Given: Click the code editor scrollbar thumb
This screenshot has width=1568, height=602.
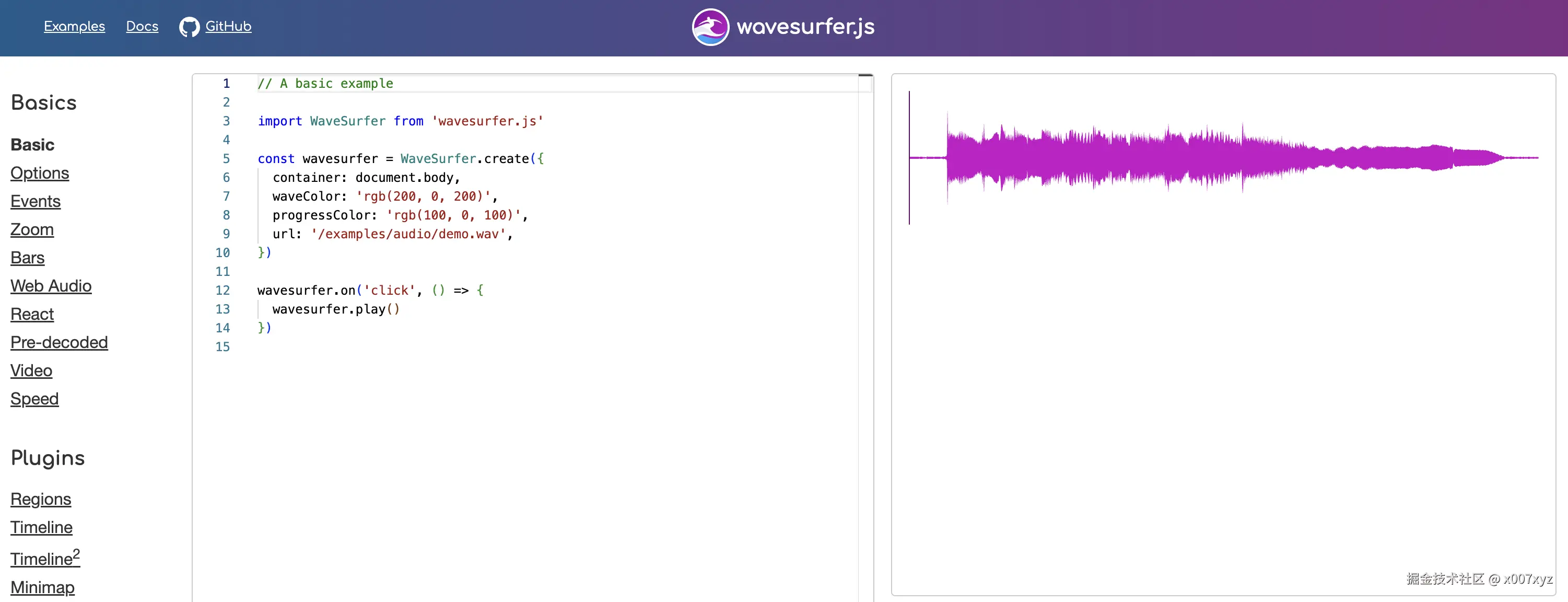Looking at the screenshot, I should [865, 75].
